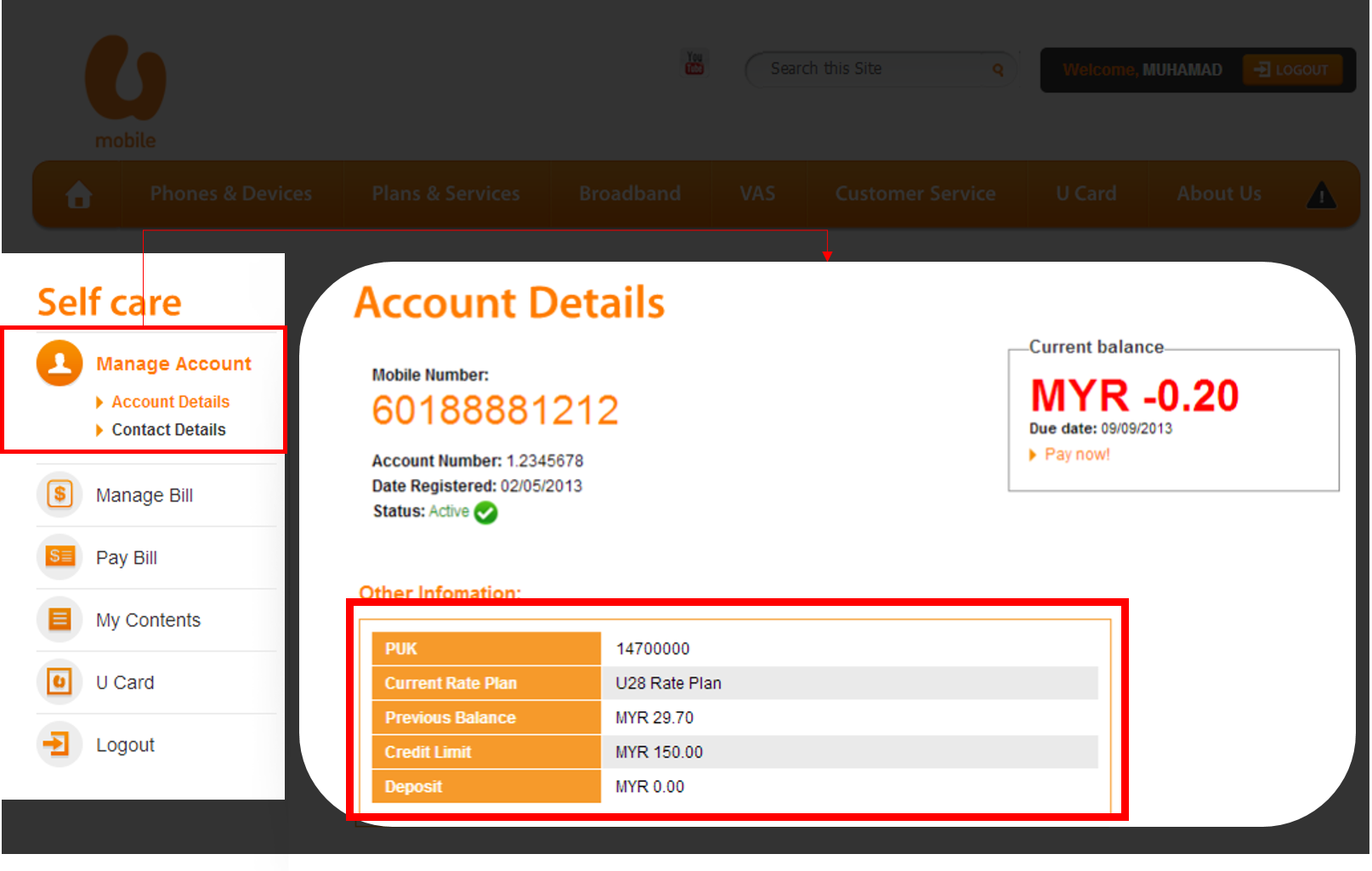Viewport: 1372px width, 871px height.
Task: Click the PUK row label
Action: [x=486, y=648]
